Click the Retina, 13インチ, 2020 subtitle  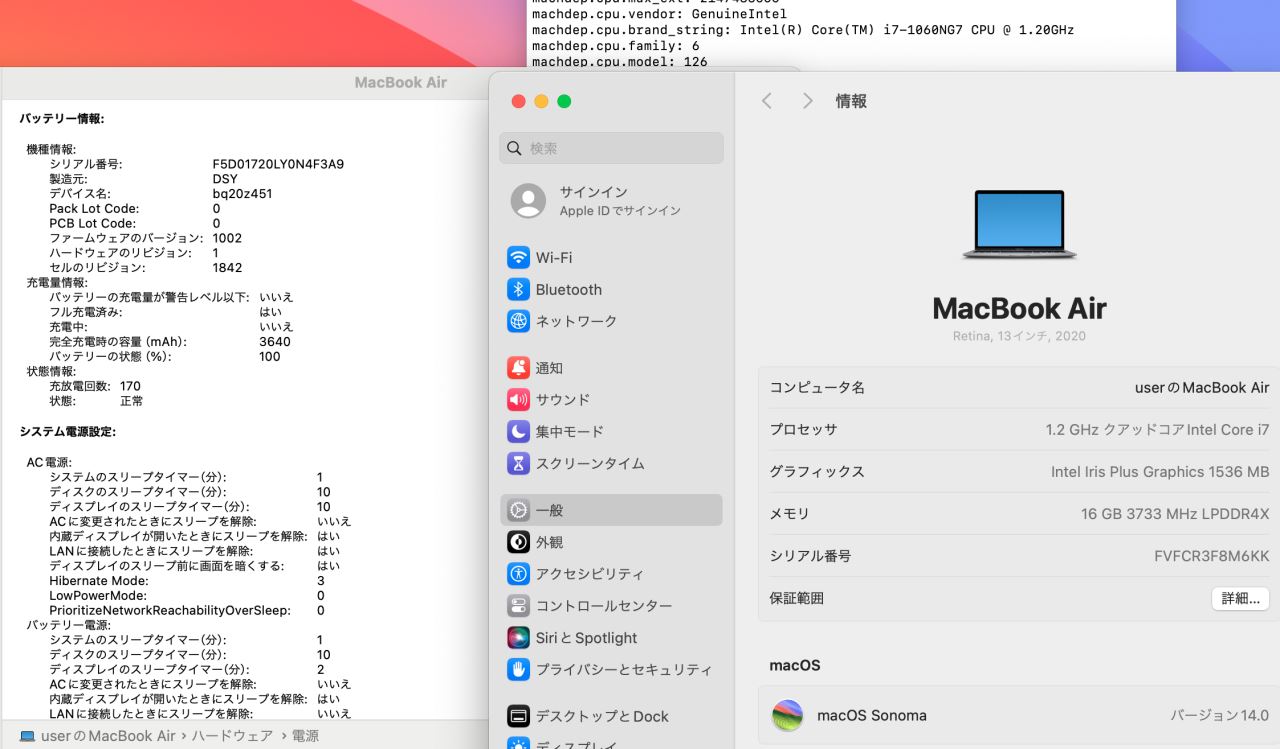coord(1019,336)
